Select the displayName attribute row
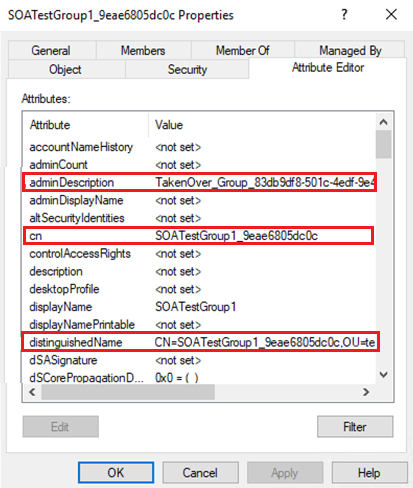Screen dimensions: 413x488 pyautogui.click(x=199, y=307)
